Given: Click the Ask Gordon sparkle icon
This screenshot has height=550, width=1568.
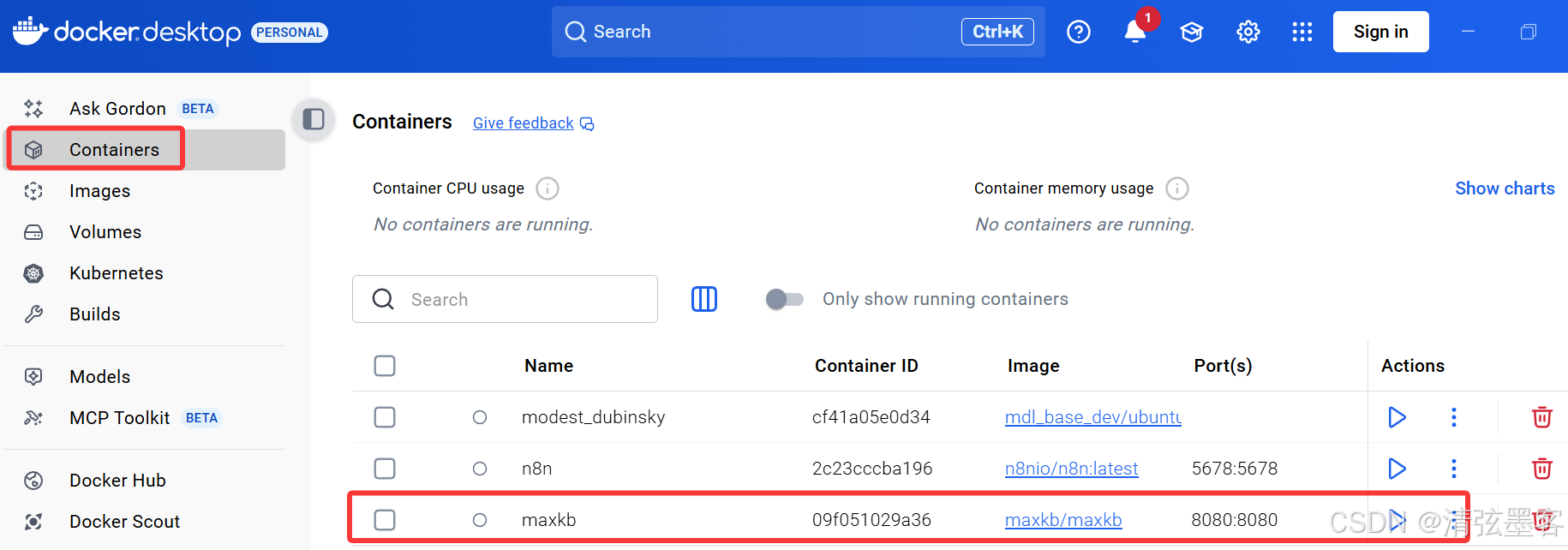Looking at the screenshot, I should point(33,109).
